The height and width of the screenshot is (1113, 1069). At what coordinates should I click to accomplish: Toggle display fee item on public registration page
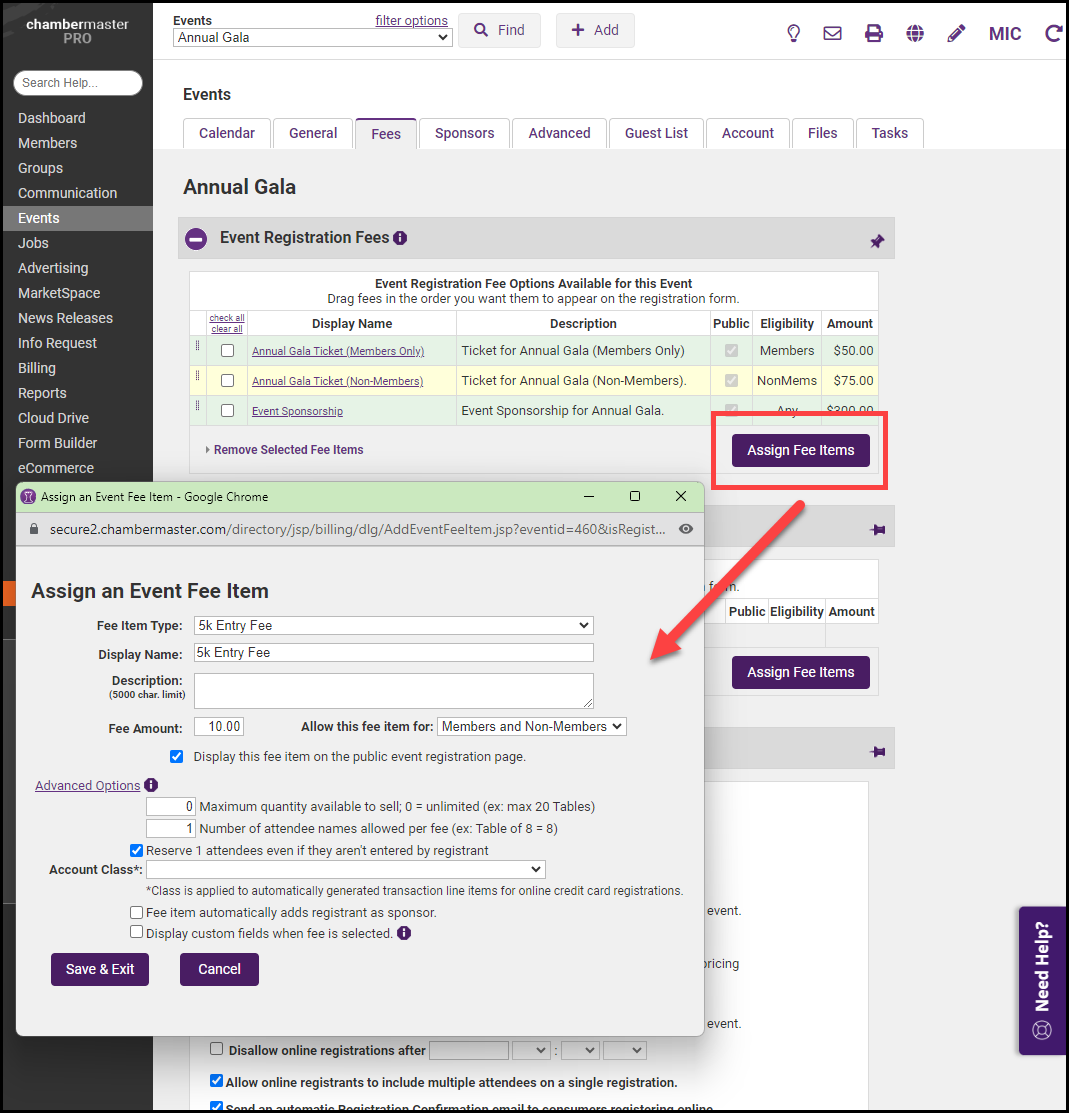177,757
